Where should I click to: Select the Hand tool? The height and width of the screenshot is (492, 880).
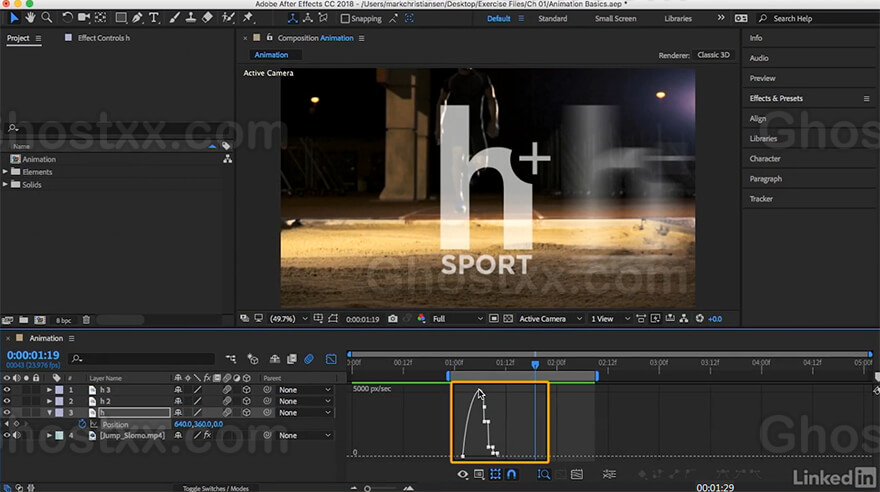[x=30, y=18]
